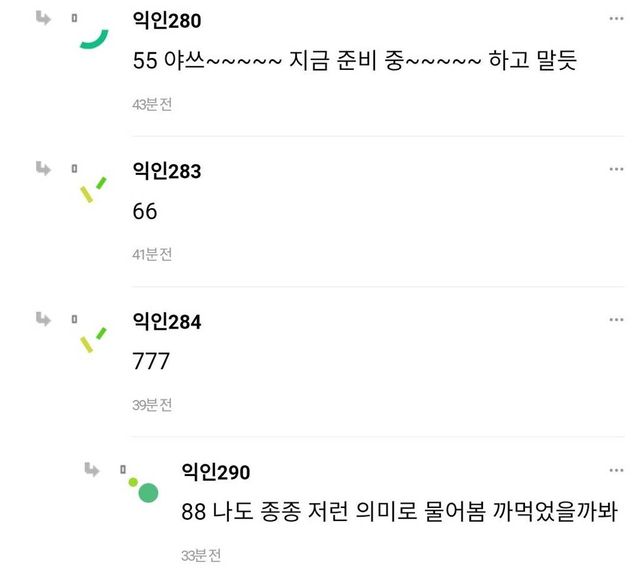This screenshot has width=640, height=576.
Task: Open more options for 익인284's comment
Action: [616, 320]
